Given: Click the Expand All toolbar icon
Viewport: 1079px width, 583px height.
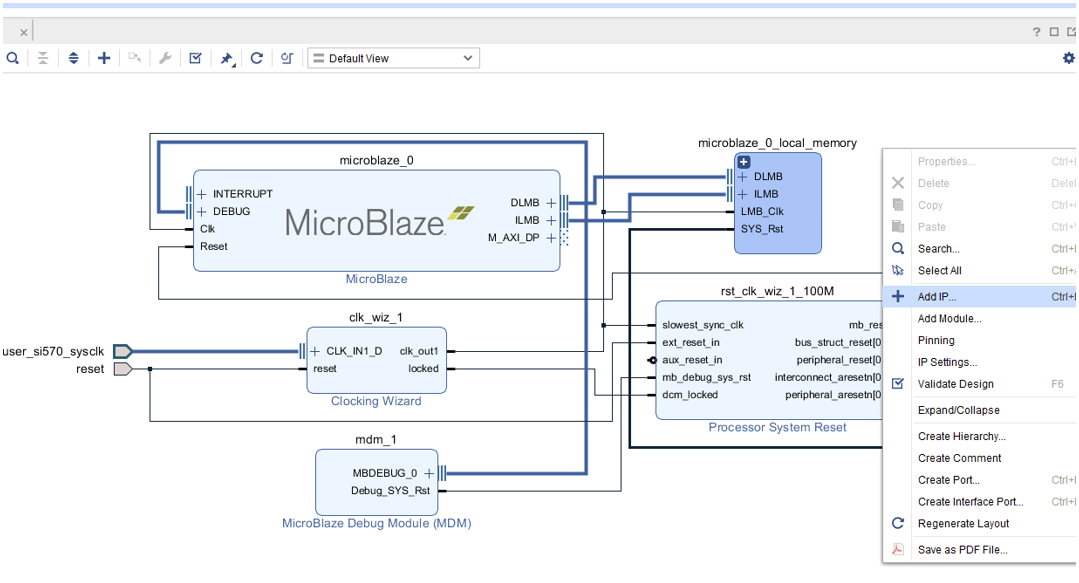Looking at the screenshot, I should [x=73, y=58].
